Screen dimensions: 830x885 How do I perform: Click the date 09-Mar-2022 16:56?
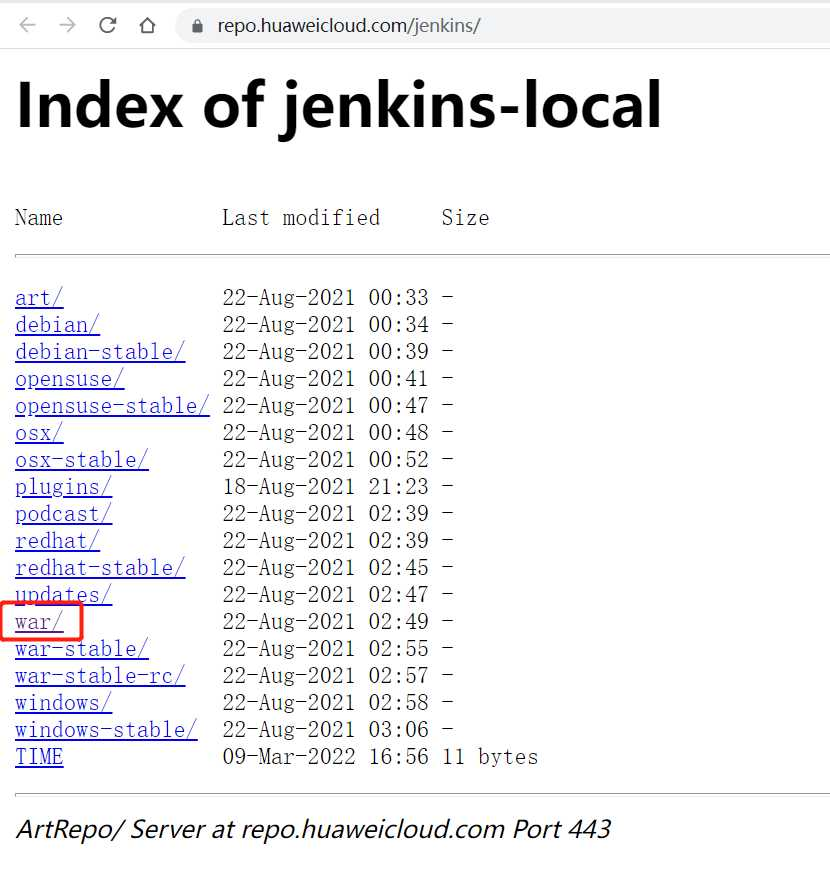coord(326,757)
